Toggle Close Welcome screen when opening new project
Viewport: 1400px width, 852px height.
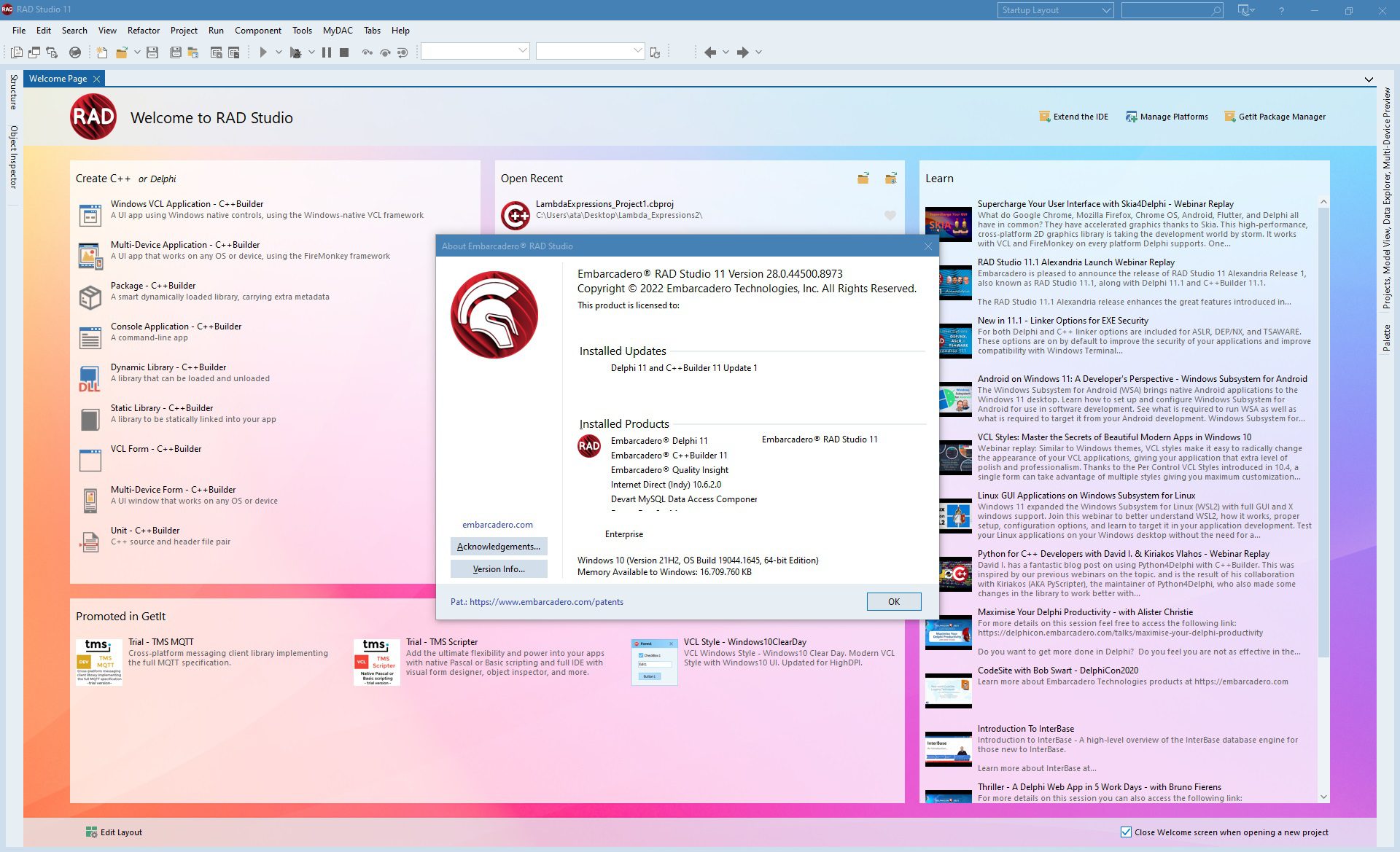point(1126,832)
